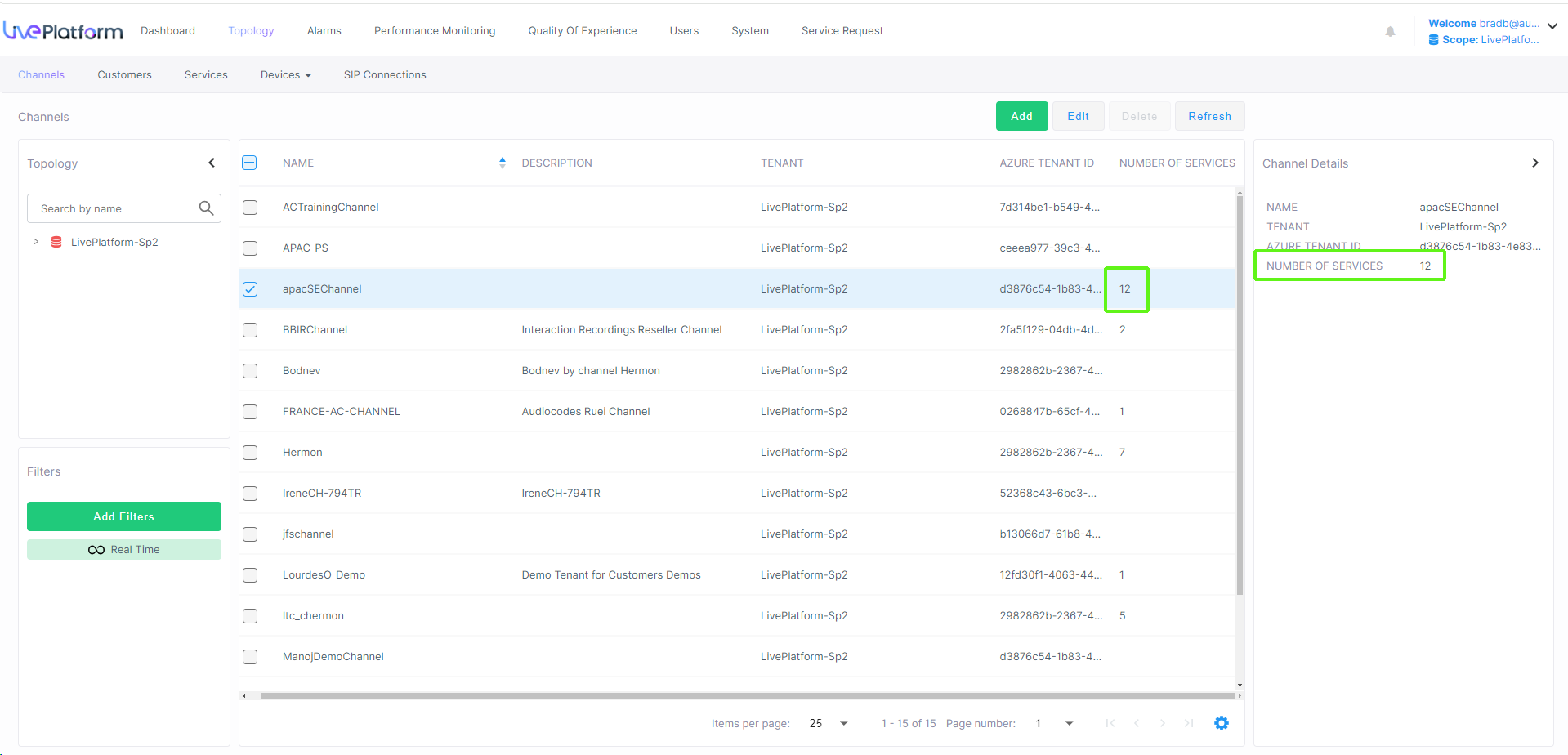Click the Delete button
Screen dimensions: 1568x755
1139,116
